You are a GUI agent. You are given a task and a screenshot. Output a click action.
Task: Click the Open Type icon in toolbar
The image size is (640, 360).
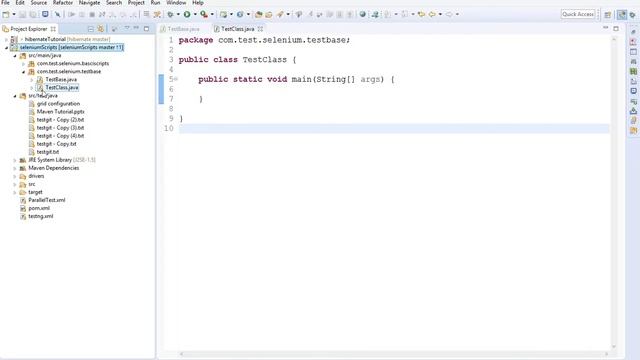(x=258, y=14)
